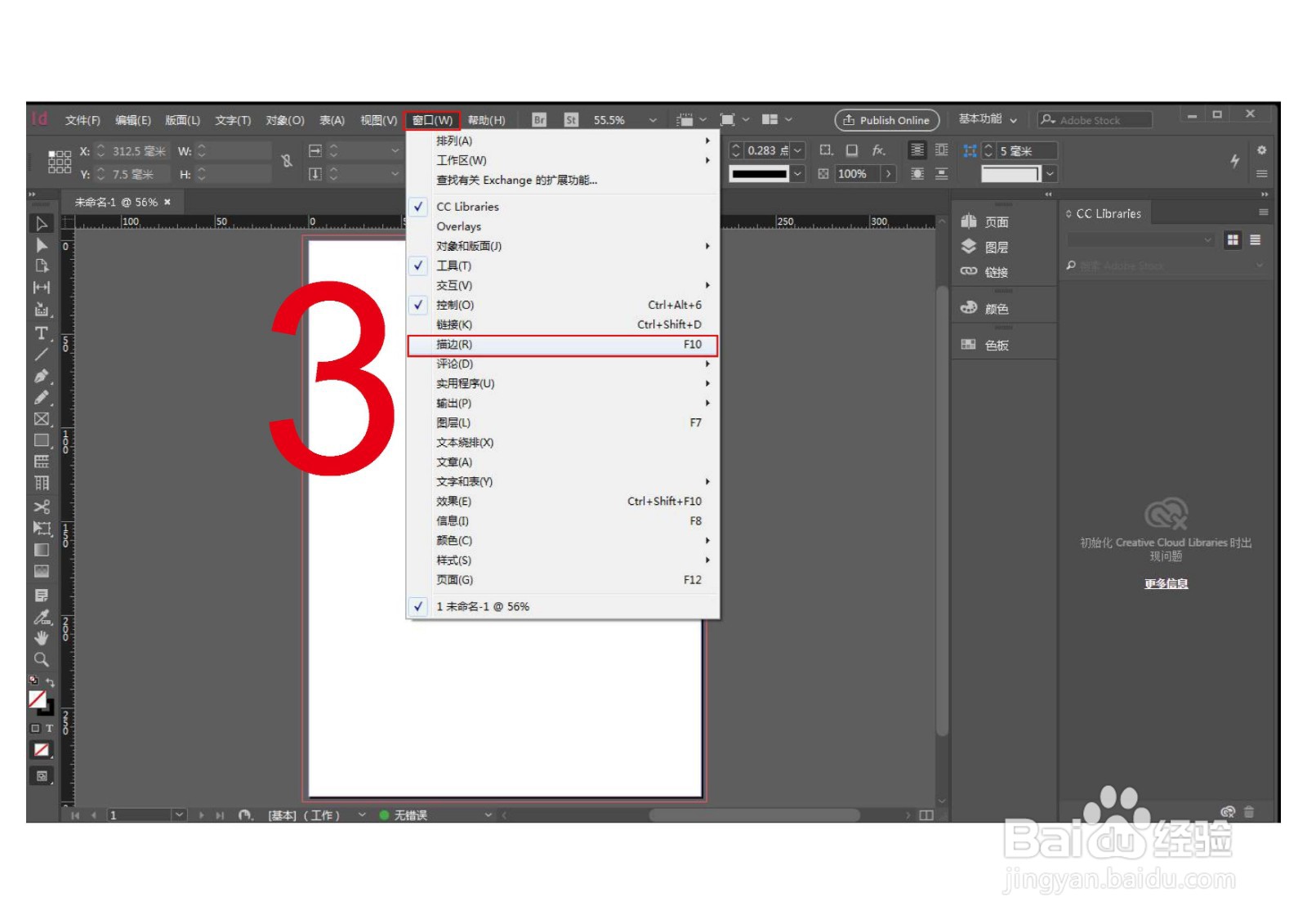
Task: Open 对象(O) Object menu
Action: [285, 120]
